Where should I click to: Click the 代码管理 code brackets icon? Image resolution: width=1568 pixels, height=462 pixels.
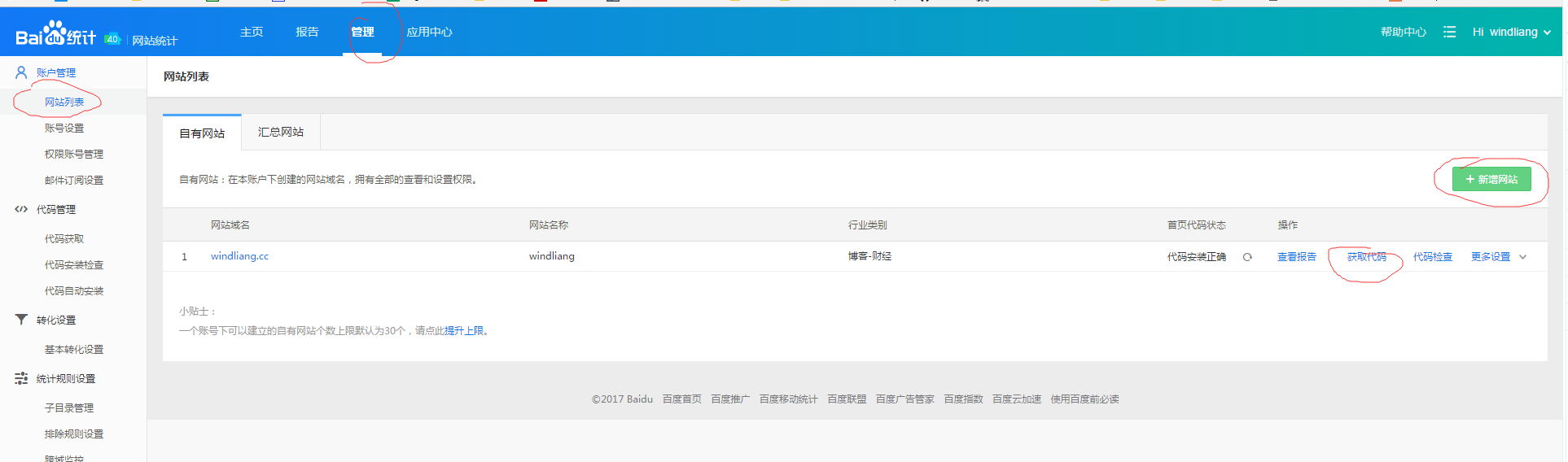pyautogui.click(x=21, y=209)
